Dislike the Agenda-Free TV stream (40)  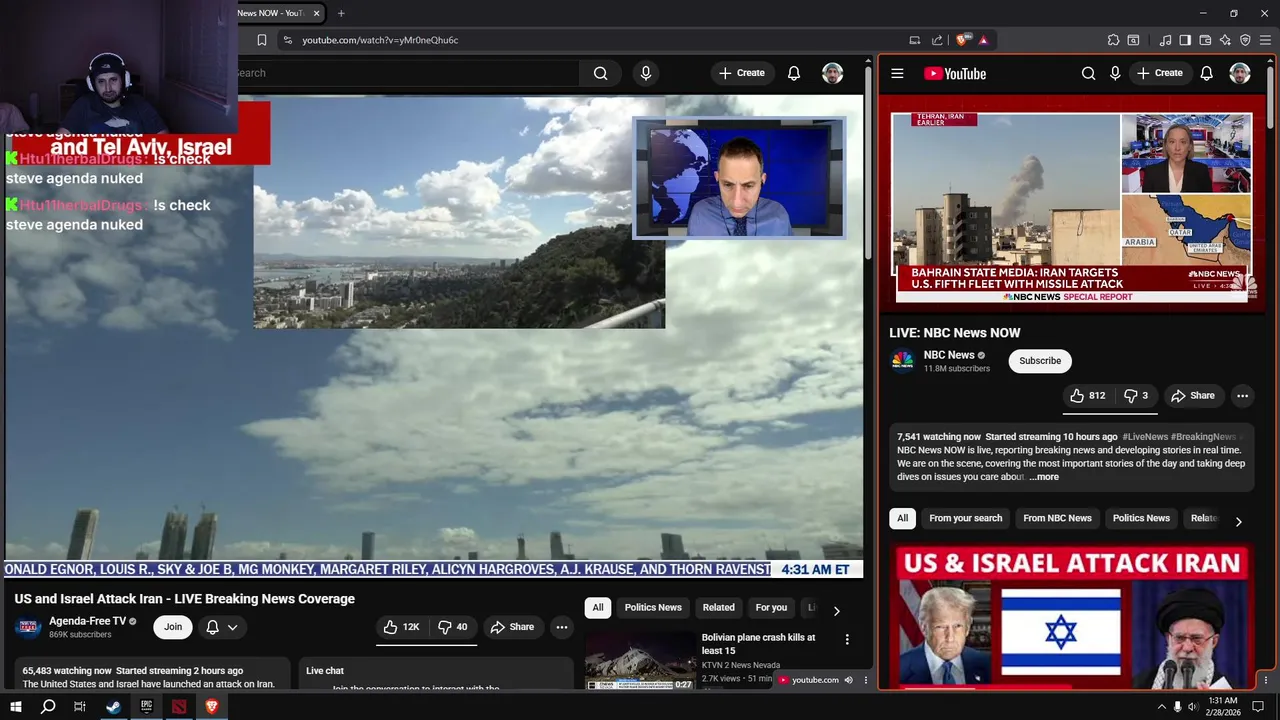pos(453,627)
